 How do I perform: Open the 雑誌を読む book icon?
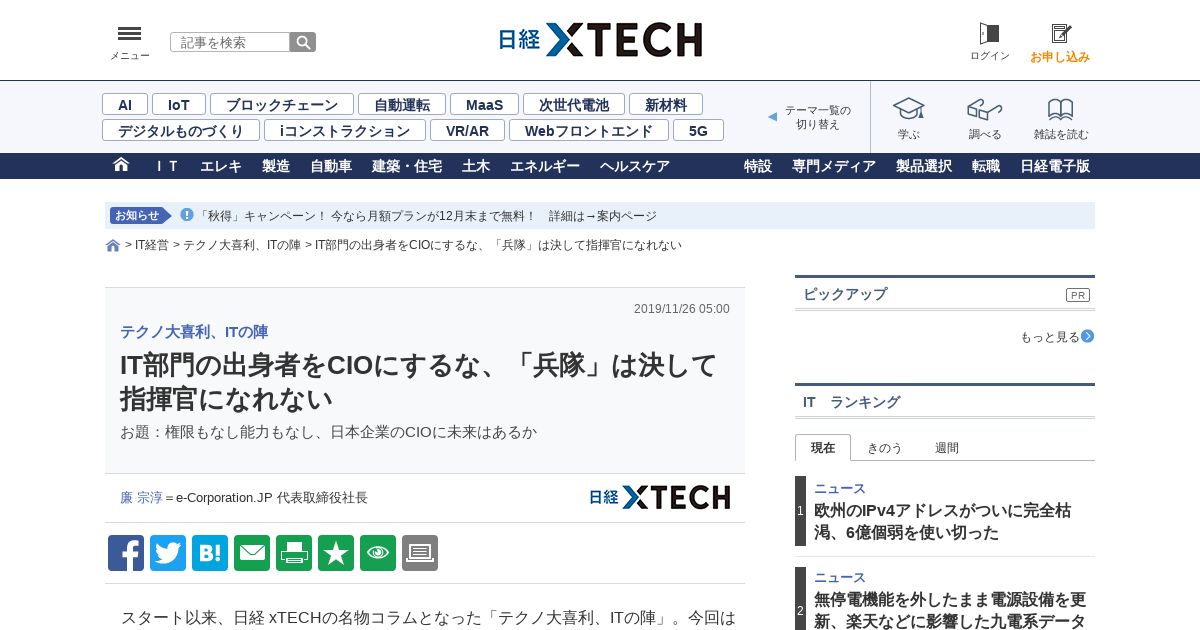click(1061, 109)
